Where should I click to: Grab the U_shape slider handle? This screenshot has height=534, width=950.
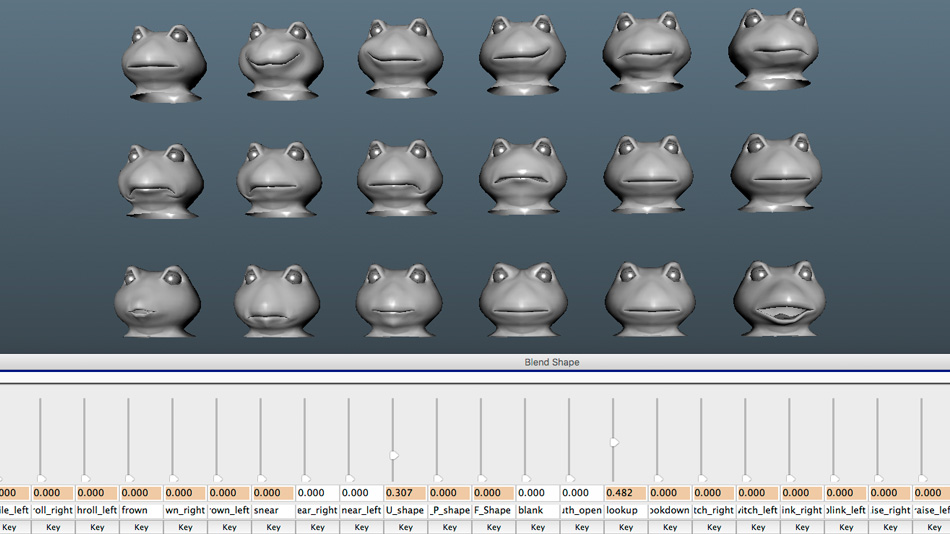[394, 455]
